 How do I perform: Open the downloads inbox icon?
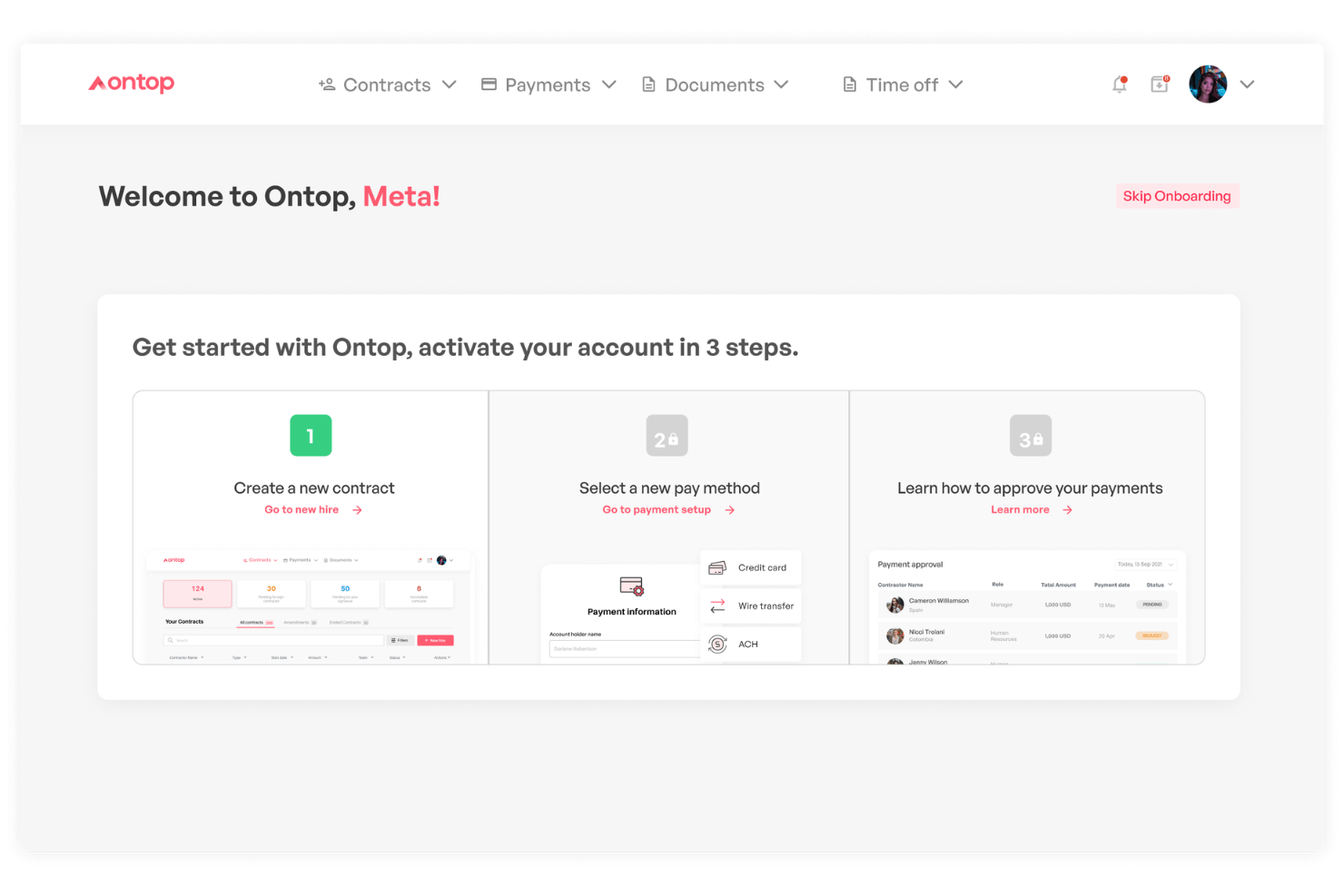point(1160,84)
